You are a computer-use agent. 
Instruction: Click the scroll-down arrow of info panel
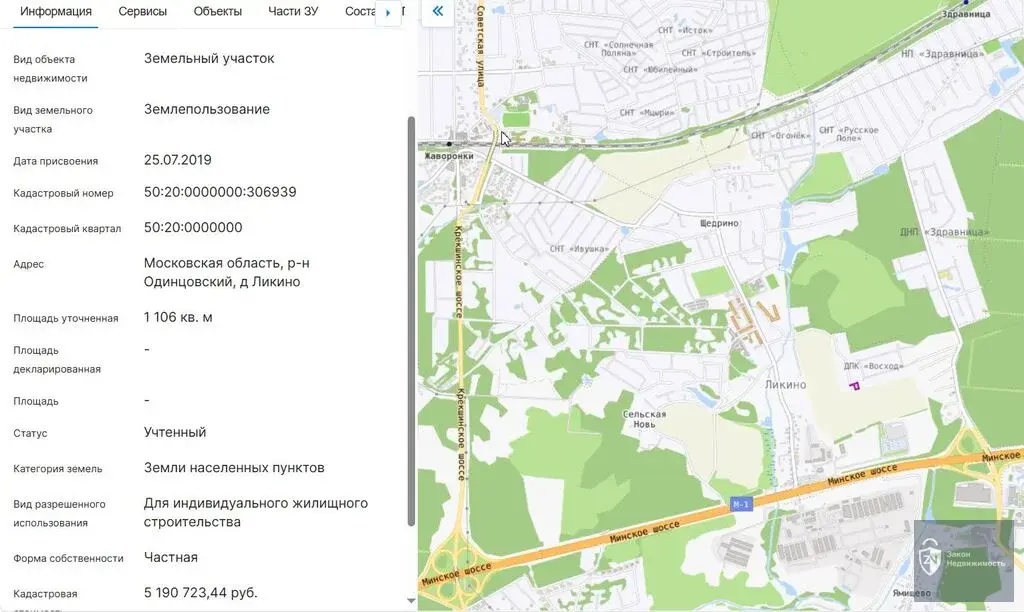[x=410, y=601]
